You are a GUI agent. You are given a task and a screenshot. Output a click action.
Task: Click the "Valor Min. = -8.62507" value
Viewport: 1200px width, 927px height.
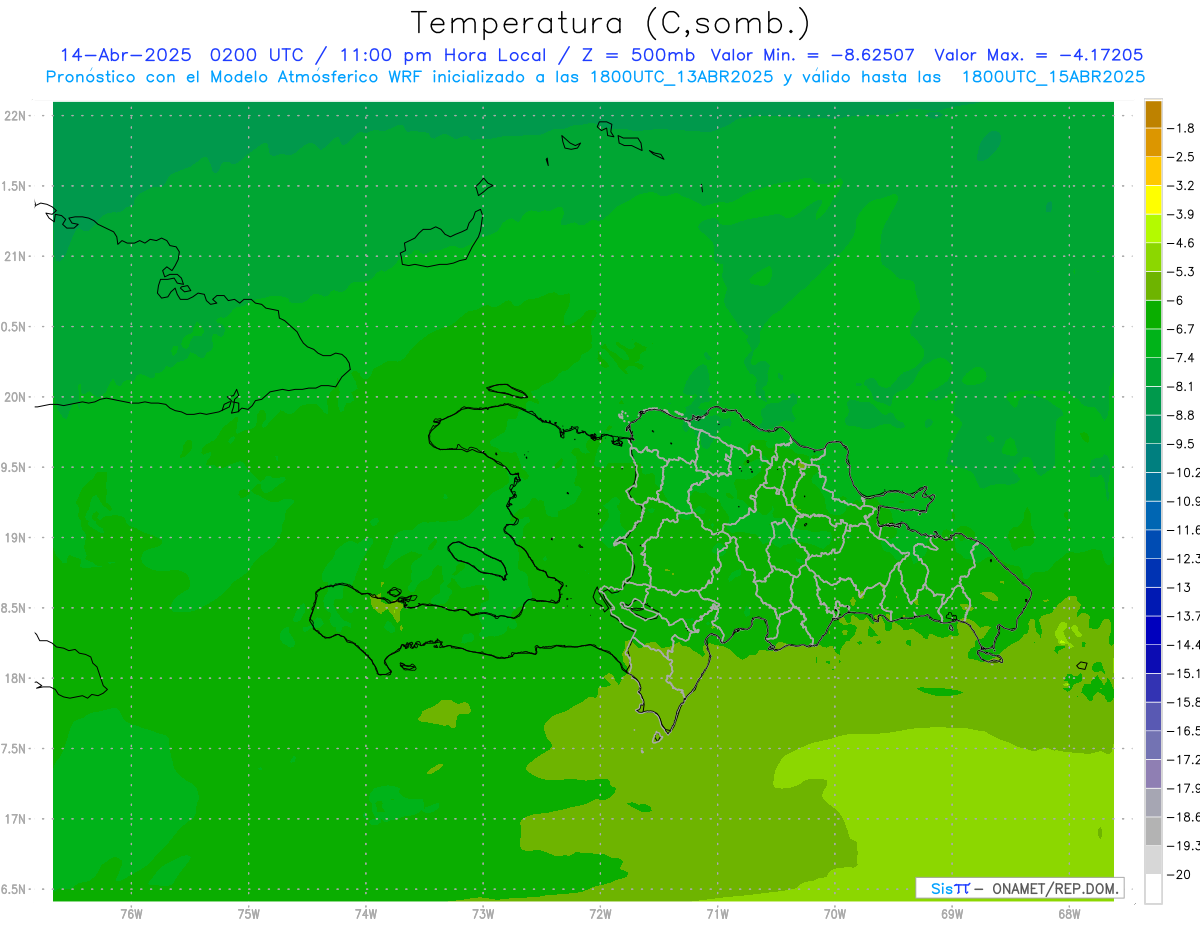812,56
